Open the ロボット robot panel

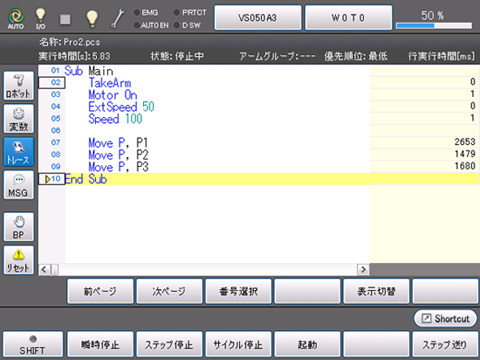coord(19,86)
